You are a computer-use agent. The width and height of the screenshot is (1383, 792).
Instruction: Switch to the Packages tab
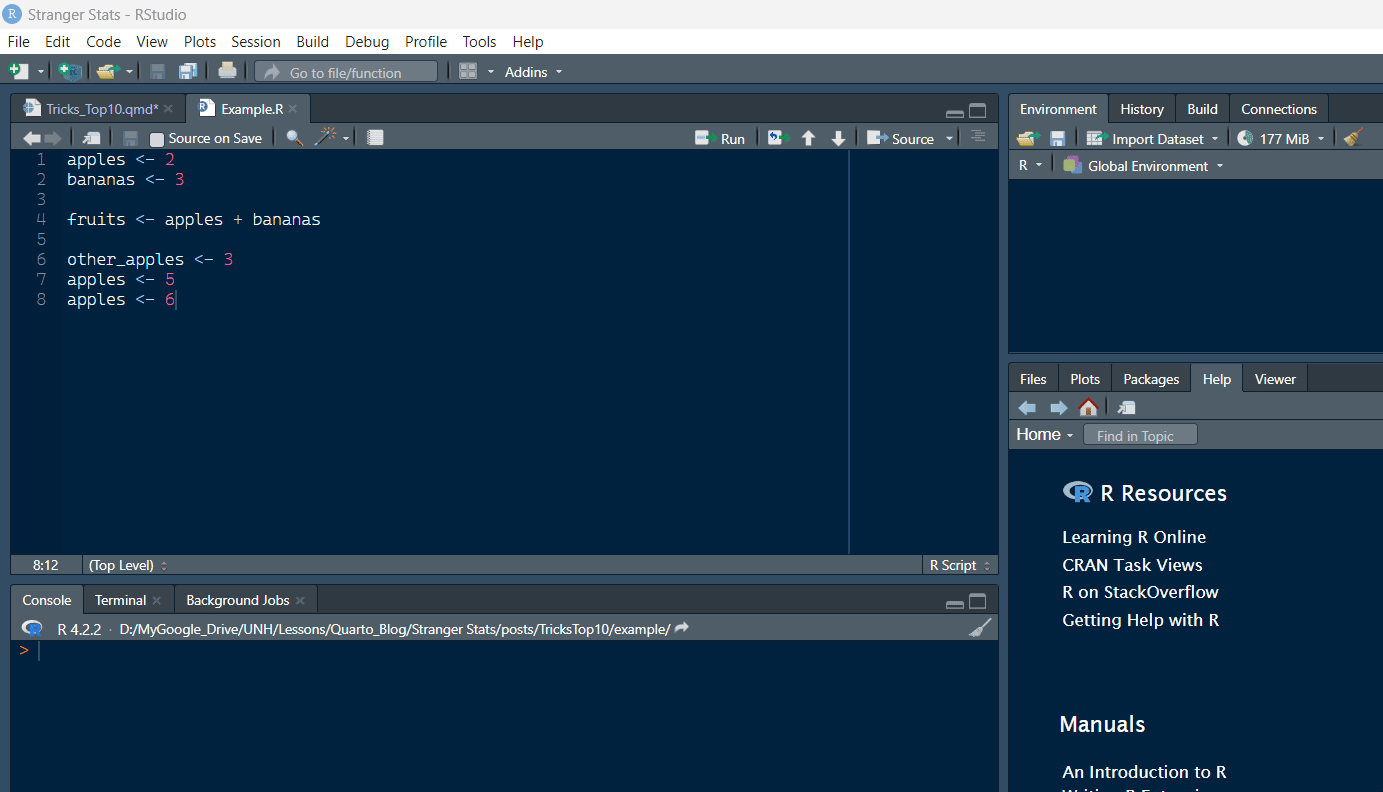tap(1151, 379)
